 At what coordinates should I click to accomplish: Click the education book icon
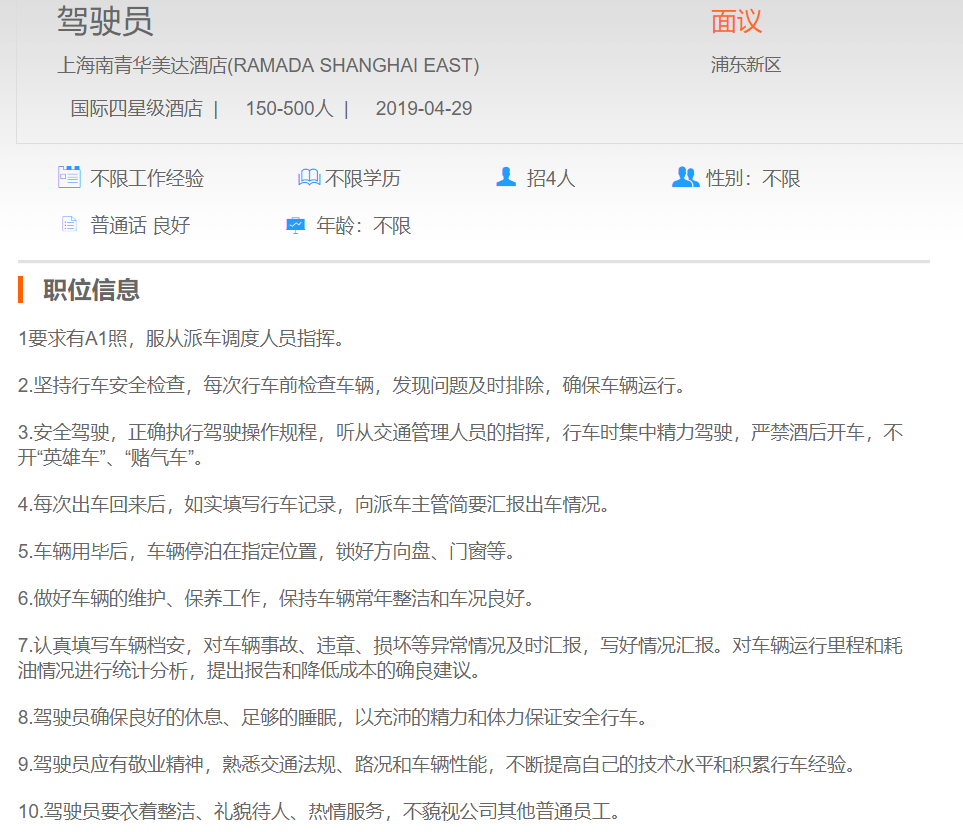click(308, 178)
